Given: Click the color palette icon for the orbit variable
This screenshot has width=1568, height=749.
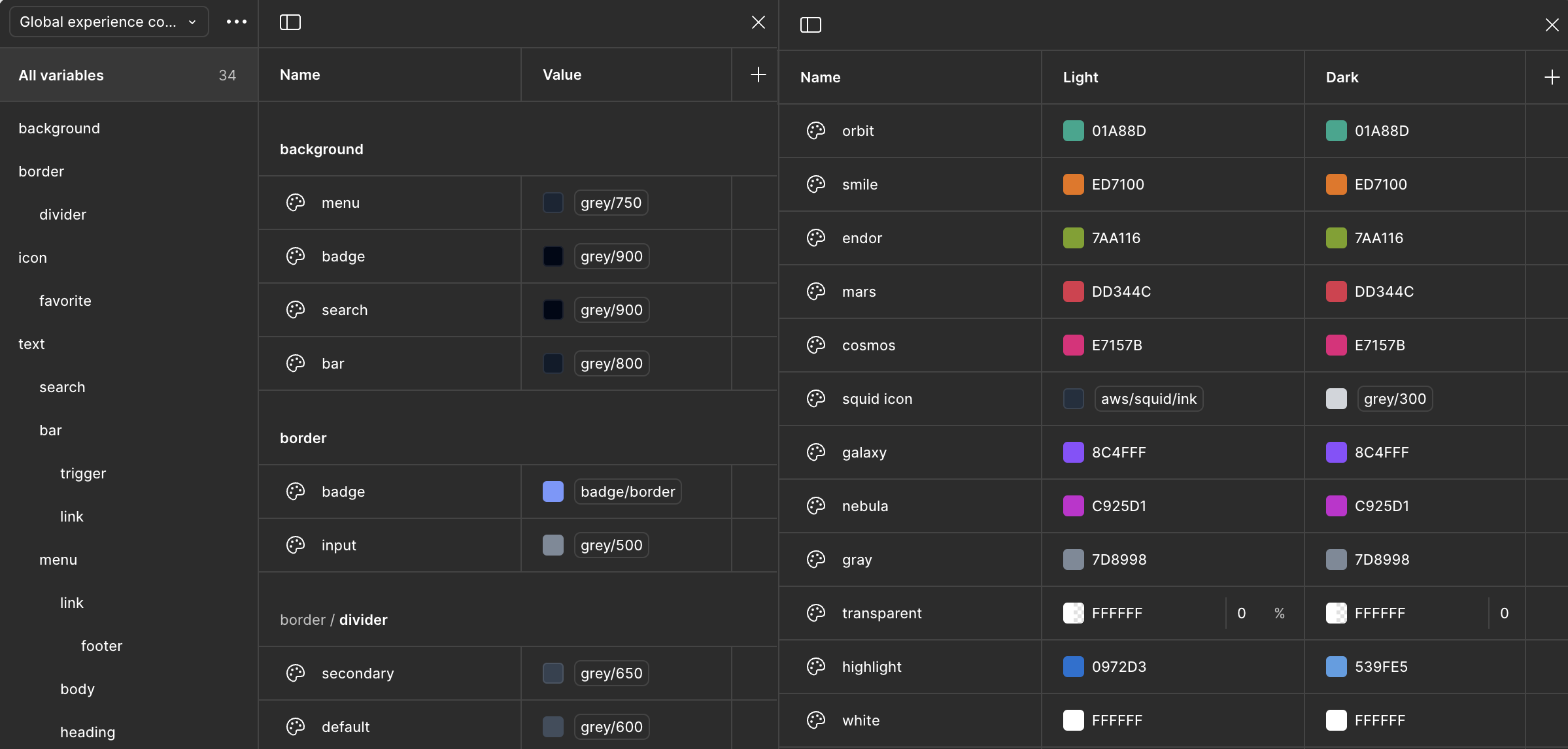Looking at the screenshot, I should 816,131.
